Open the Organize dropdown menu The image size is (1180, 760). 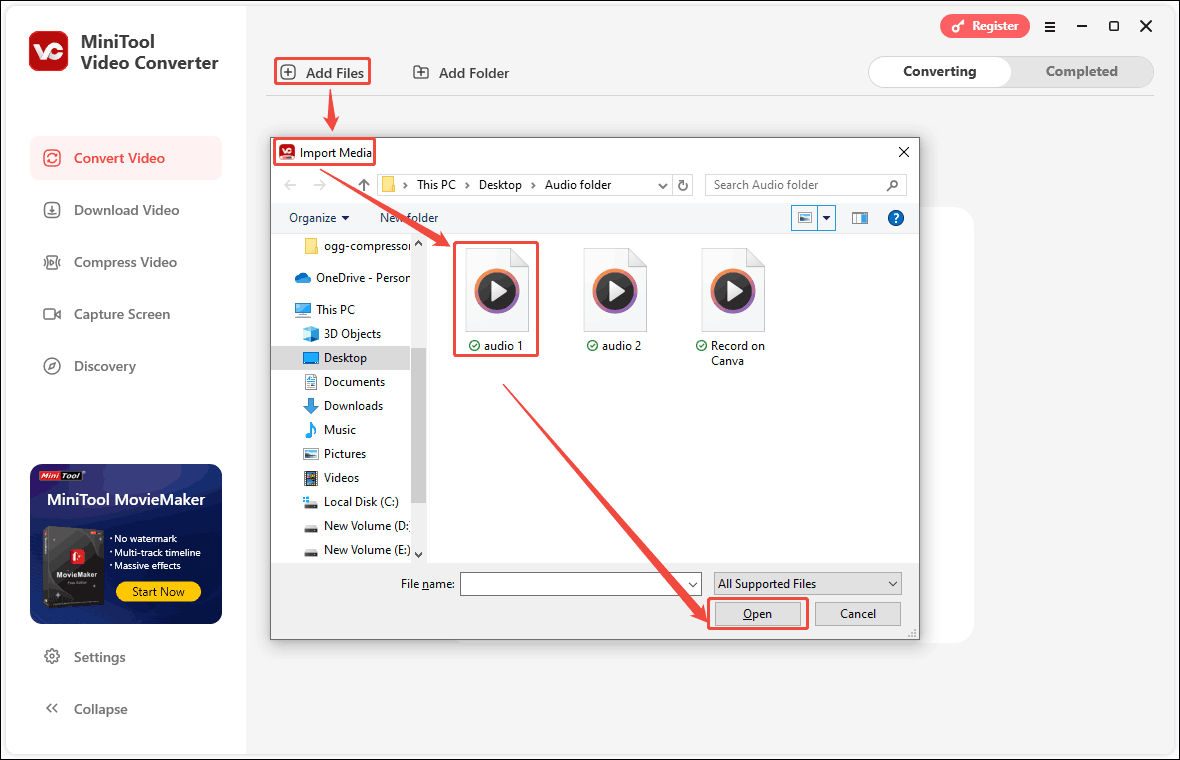click(x=319, y=218)
